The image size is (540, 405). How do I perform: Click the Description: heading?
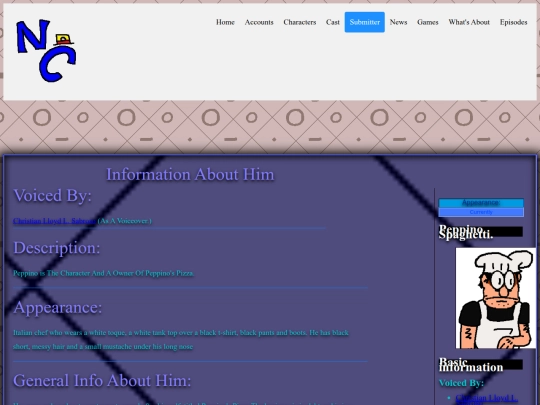pos(57,248)
